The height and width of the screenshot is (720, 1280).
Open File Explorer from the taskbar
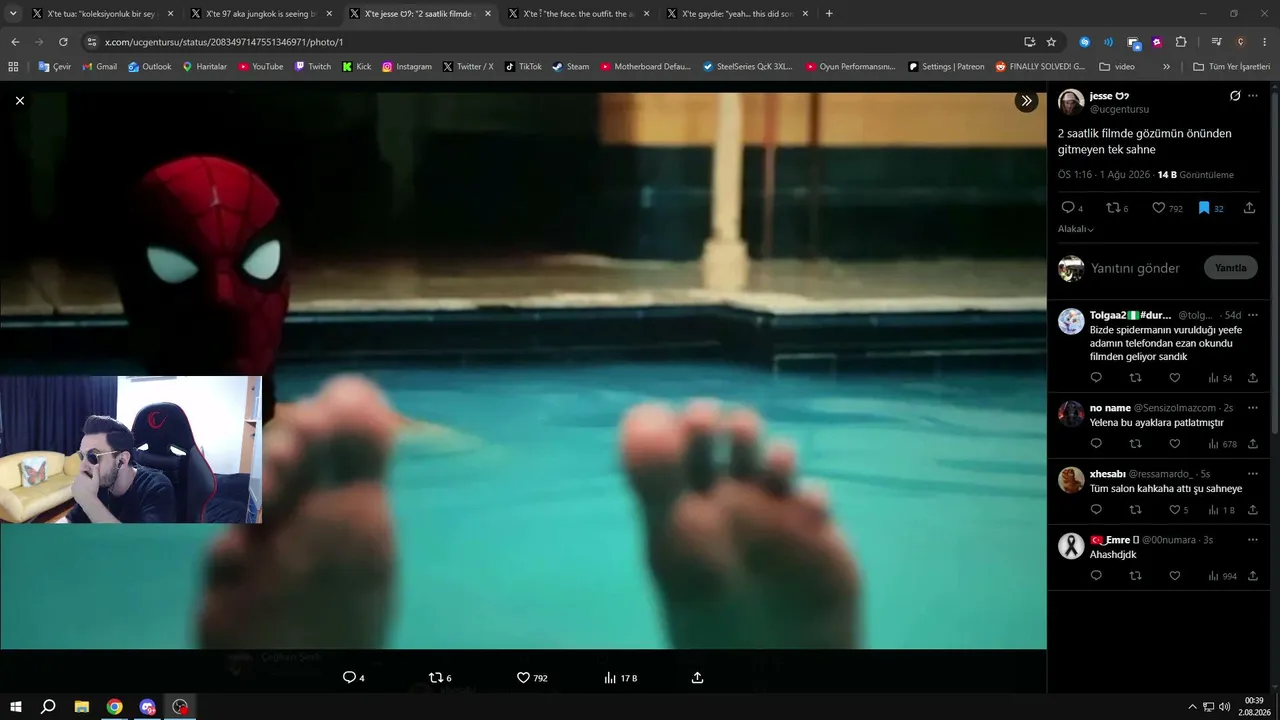click(82, 707)
